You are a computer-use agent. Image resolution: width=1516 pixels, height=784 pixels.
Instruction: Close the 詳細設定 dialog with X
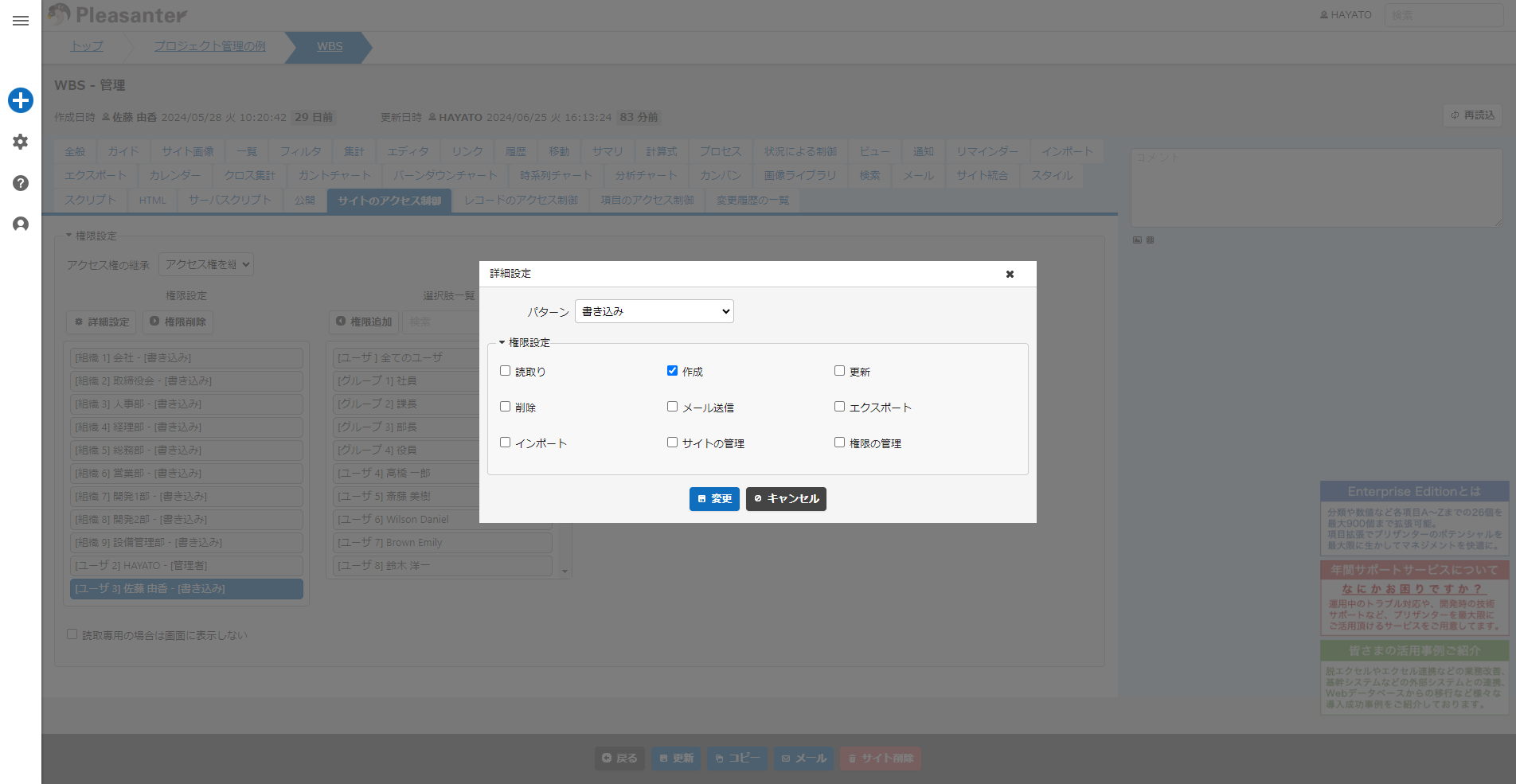point(1010,274)
